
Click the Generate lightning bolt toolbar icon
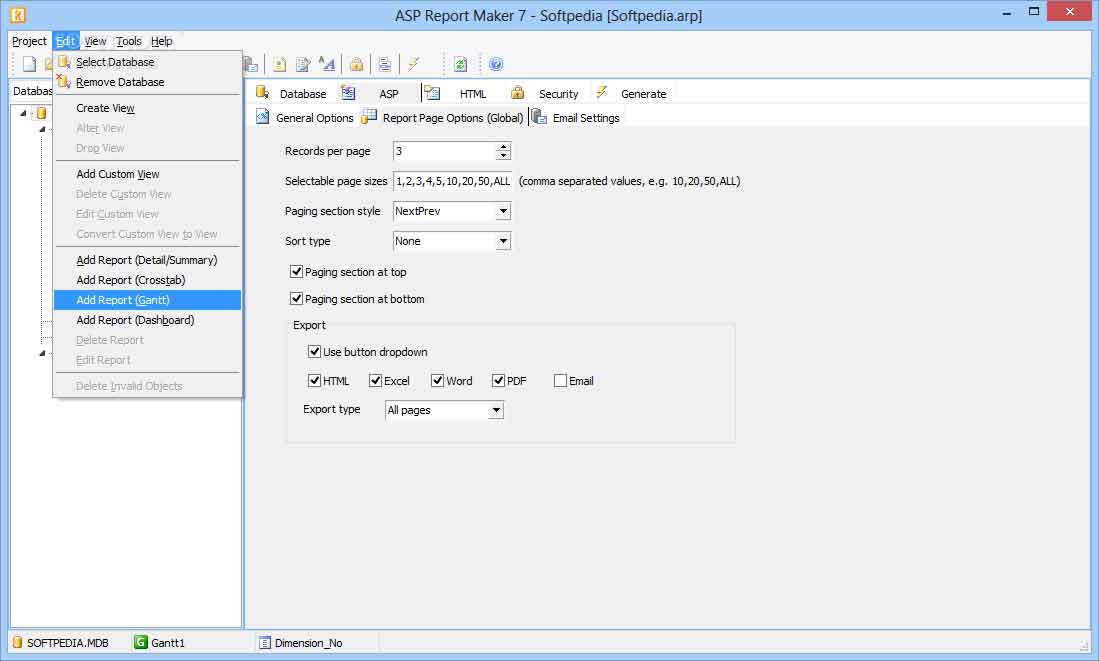[412, 64]
